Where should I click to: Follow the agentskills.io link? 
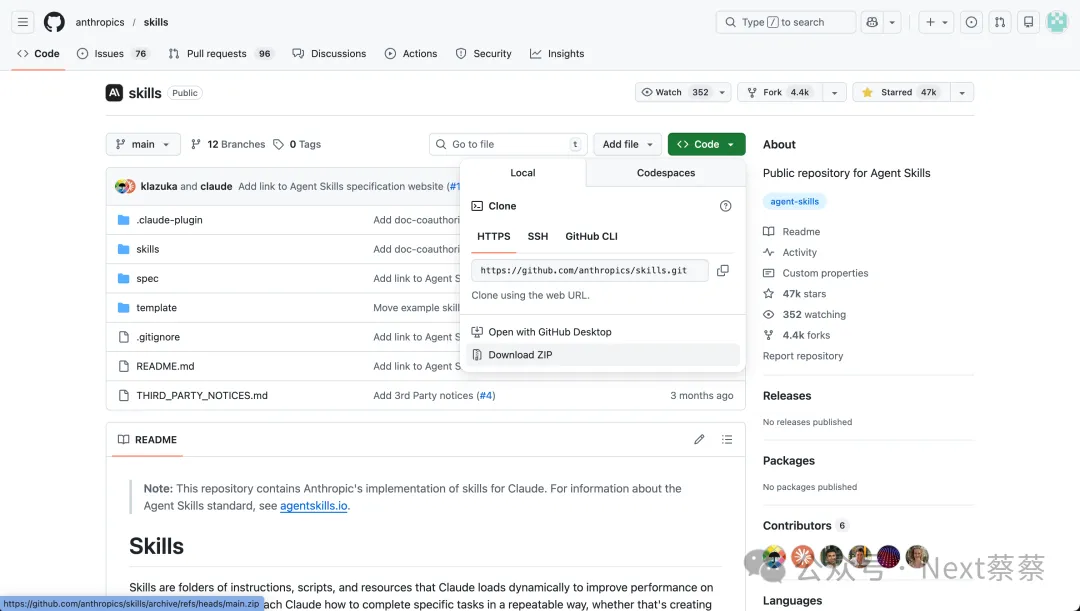pyautogui.click(x=313, y=506)
